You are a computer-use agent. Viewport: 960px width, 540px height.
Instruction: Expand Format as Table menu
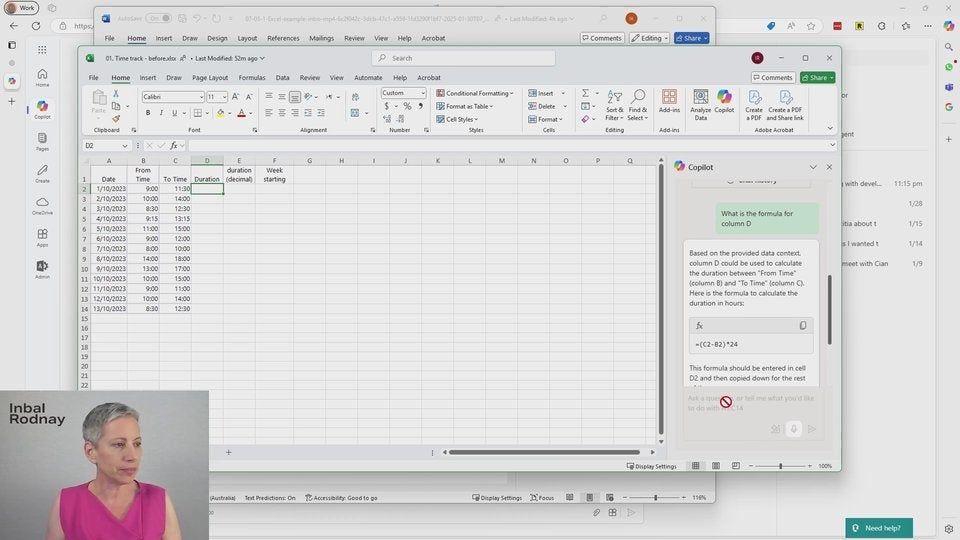click(x=465, y=106)
